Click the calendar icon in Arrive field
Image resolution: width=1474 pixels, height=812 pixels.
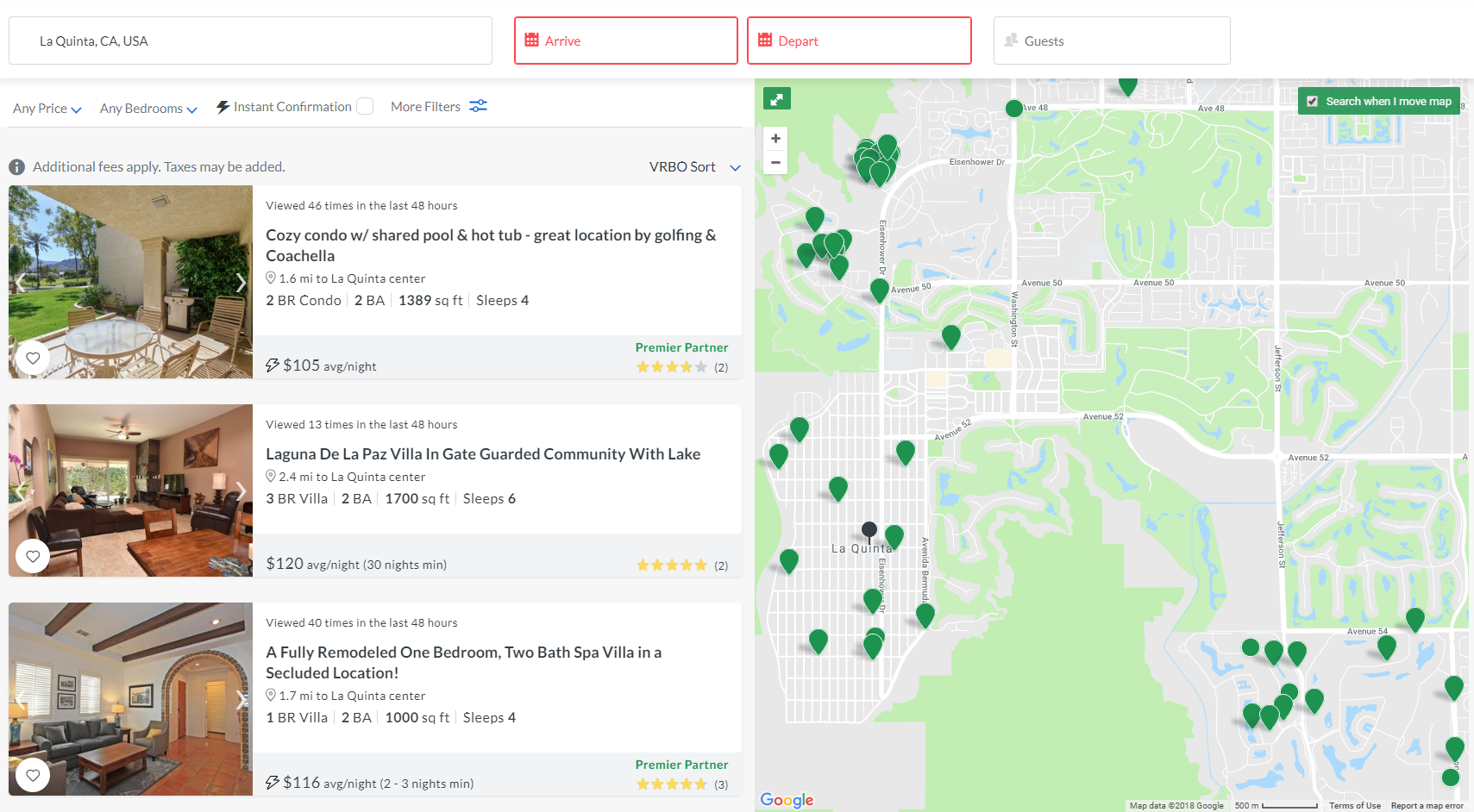coord(532,40)
